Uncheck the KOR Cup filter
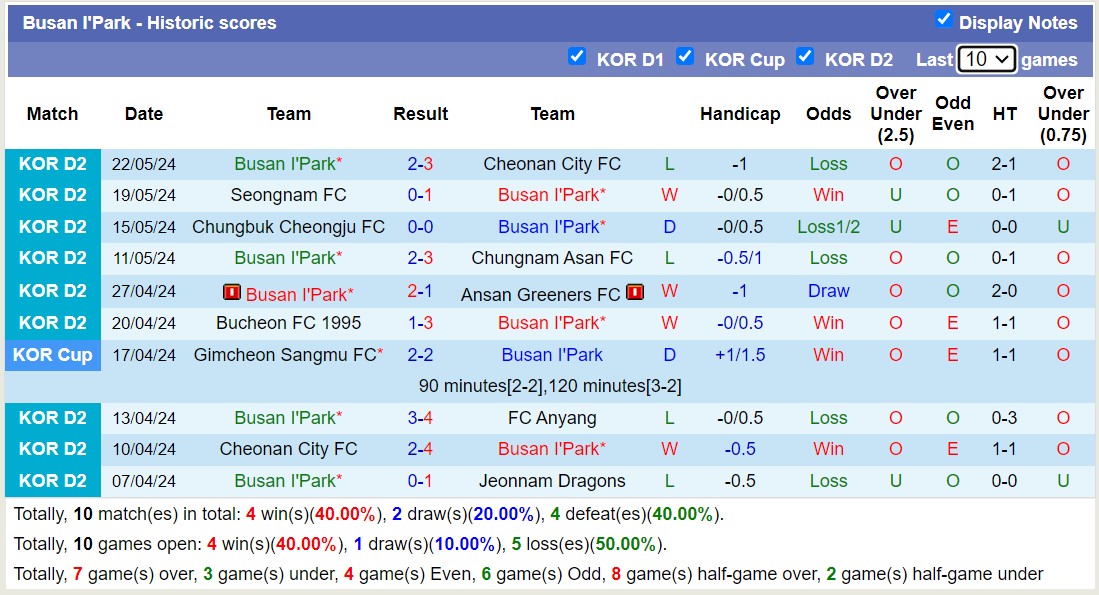1099x595 pixels. [x=686, y=57]
